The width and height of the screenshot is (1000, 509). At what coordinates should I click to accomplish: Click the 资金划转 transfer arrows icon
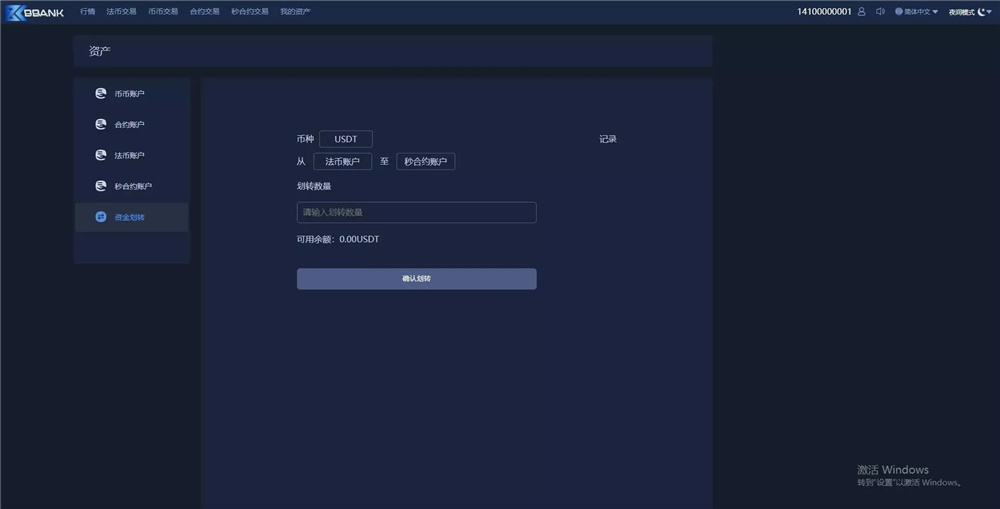click(100, 217)
